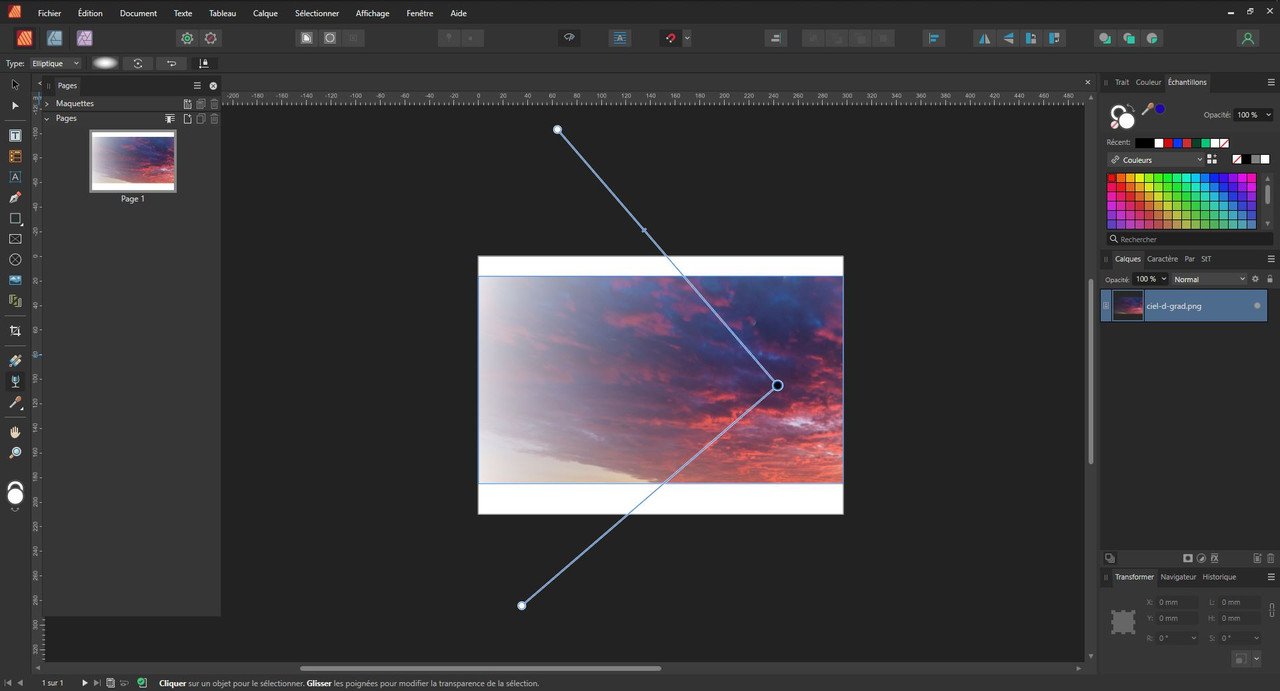Switch to the Navigateur tab
Screen dimensions: 1280x691
click(1178, 577)
